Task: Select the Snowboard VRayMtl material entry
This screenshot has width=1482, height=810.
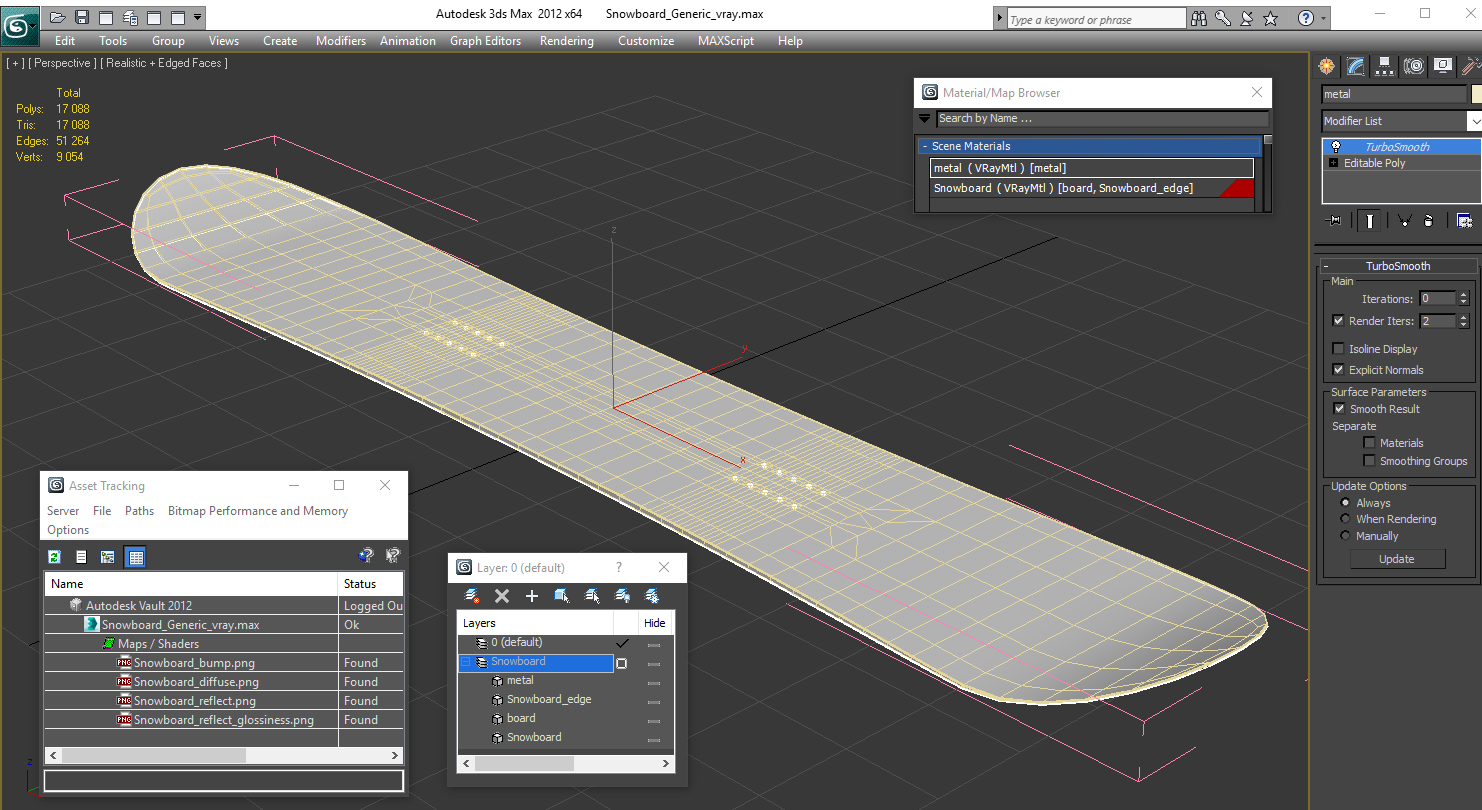Action: tap(1091, 188)
